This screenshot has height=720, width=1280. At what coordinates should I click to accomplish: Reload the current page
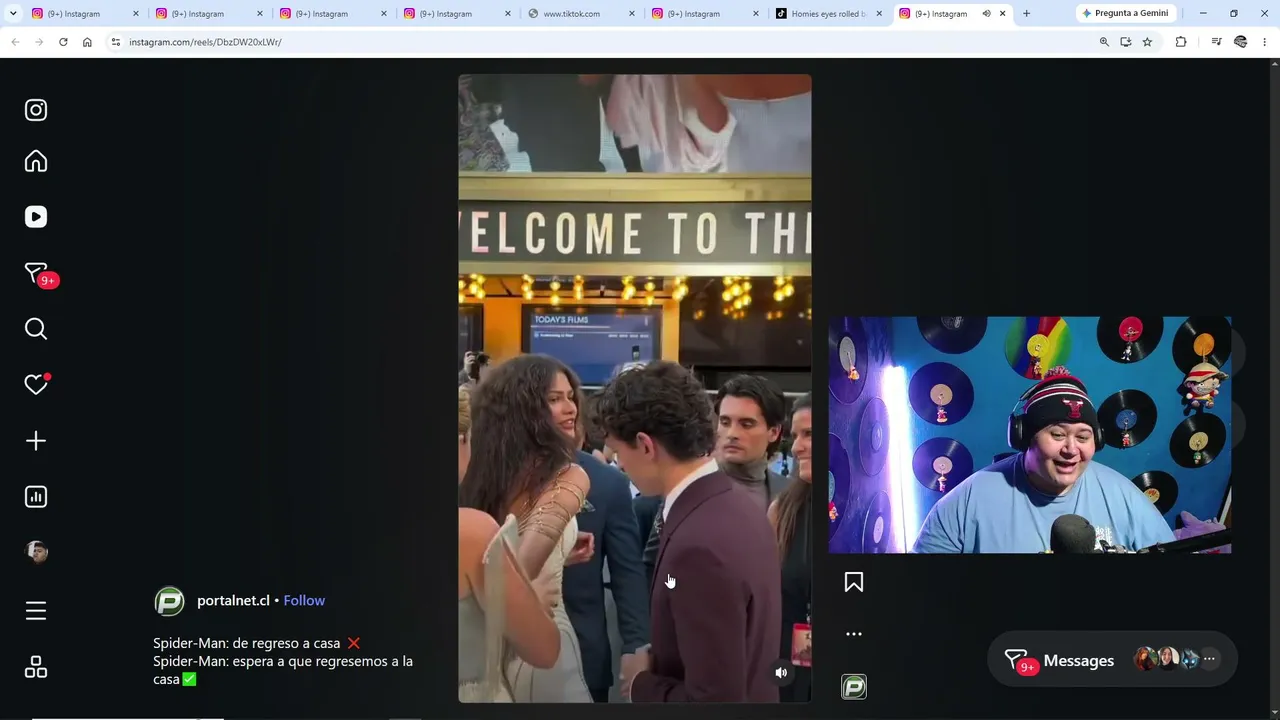click(x=63, y=42)
